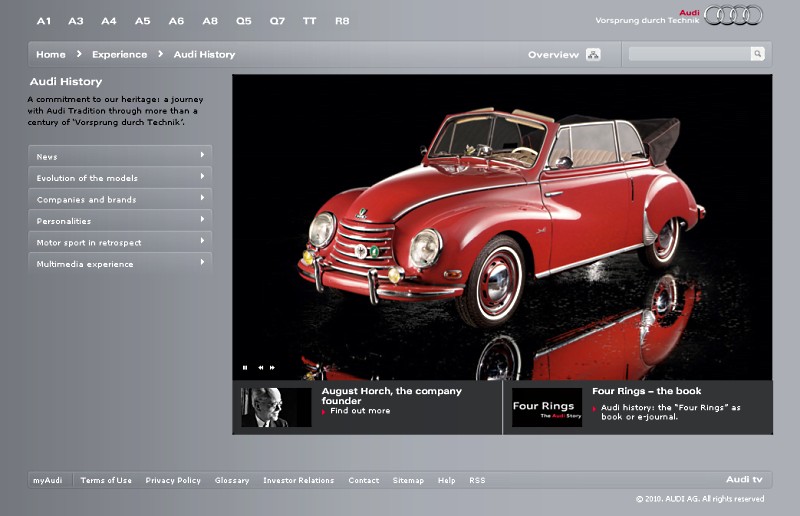Open the A5 model menu
800x516 pixels.
(142, 21)
